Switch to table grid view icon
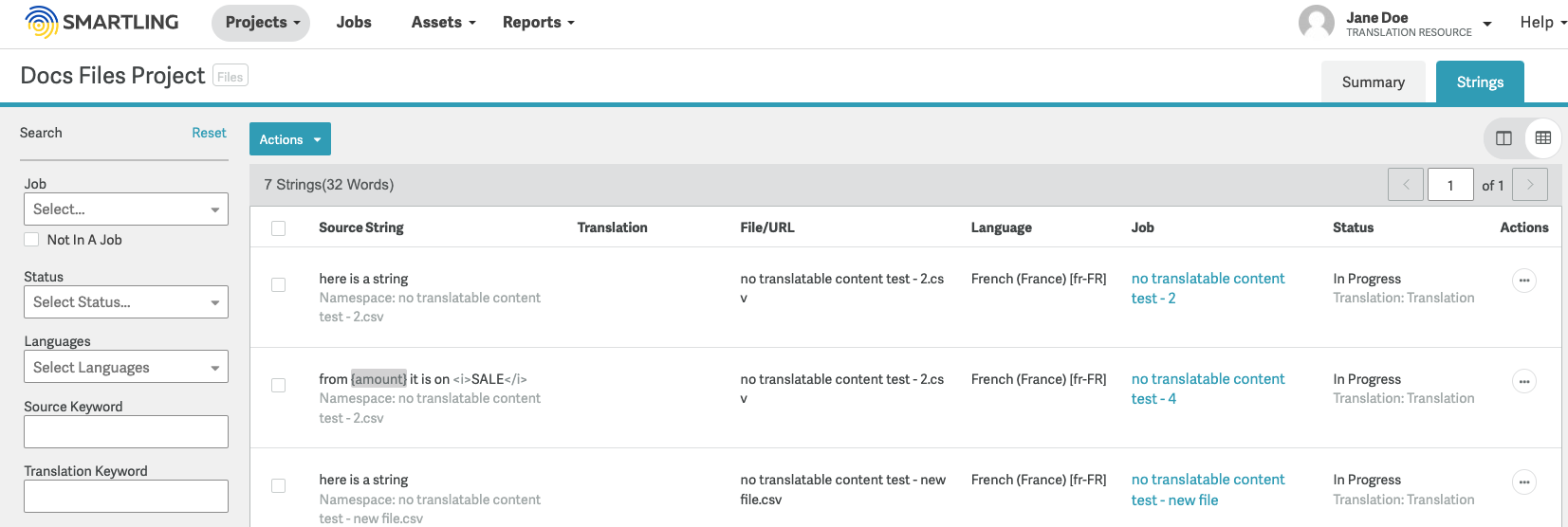The height and width of the screenshot is (527, 1568). tap(1543, 138)
